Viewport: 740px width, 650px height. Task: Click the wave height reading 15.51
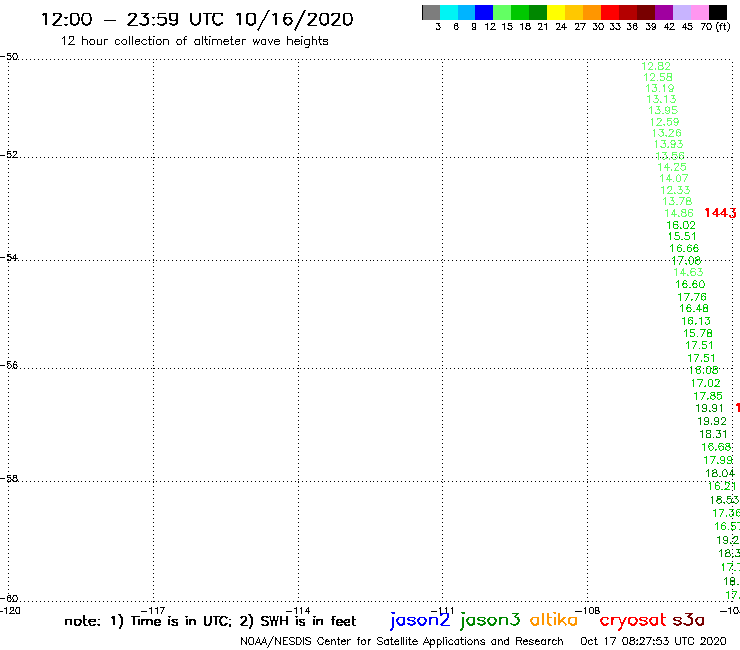[682, 236]
